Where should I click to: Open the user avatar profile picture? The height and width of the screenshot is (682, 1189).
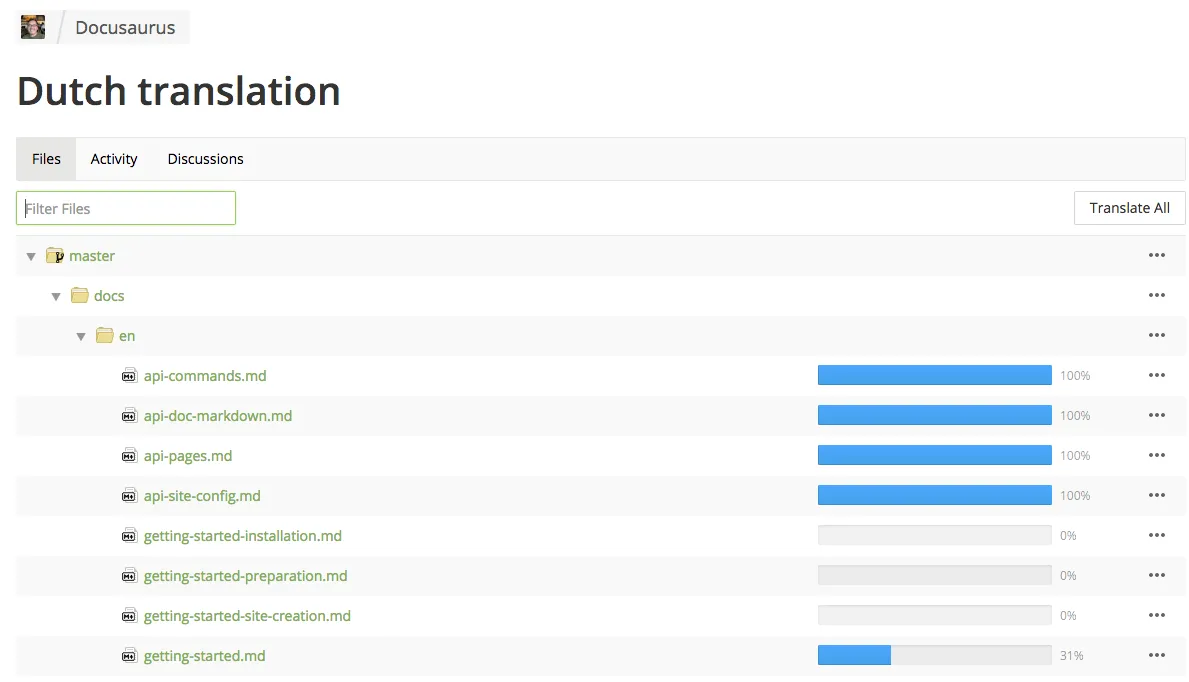33,27
